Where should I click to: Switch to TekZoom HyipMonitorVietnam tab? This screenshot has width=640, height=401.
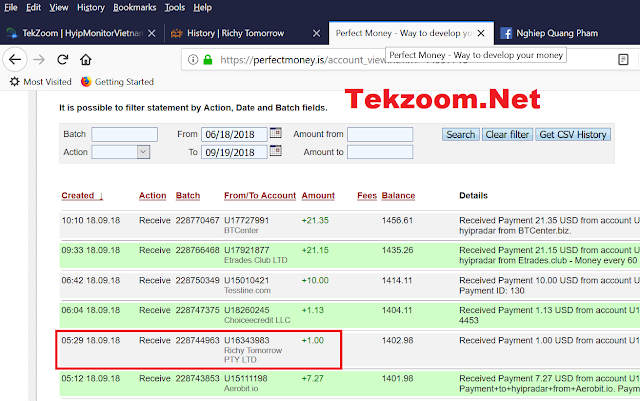pyautogui.click(x=82, y=33)
